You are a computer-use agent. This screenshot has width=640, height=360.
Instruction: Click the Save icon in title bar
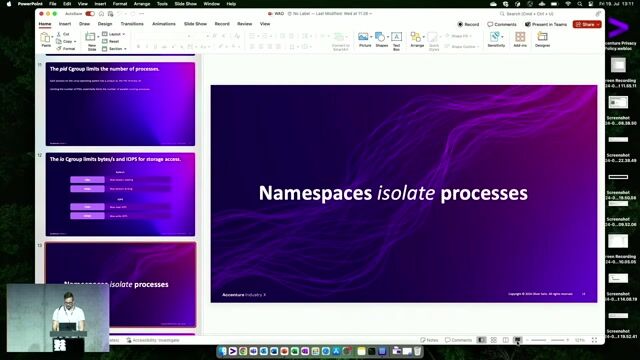(x=110, y=14)
